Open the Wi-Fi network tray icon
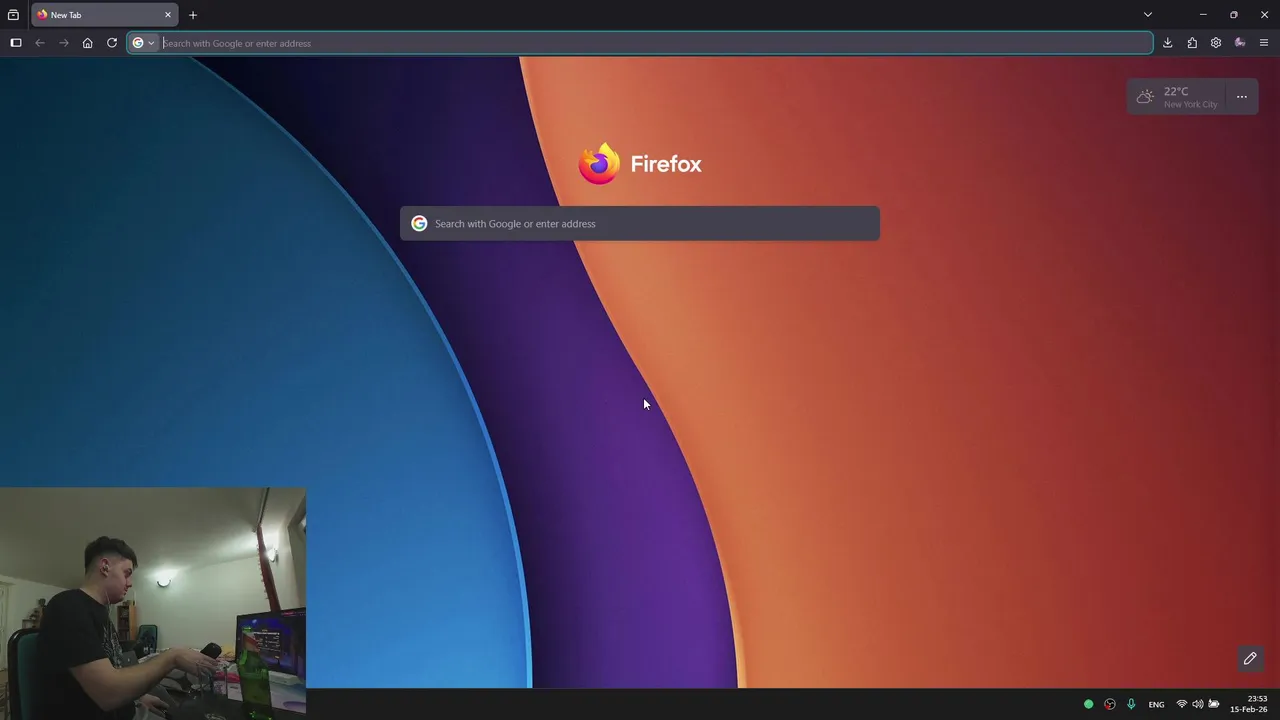The height and width of the screenshot is (720, 1280). pos(1181,704)
